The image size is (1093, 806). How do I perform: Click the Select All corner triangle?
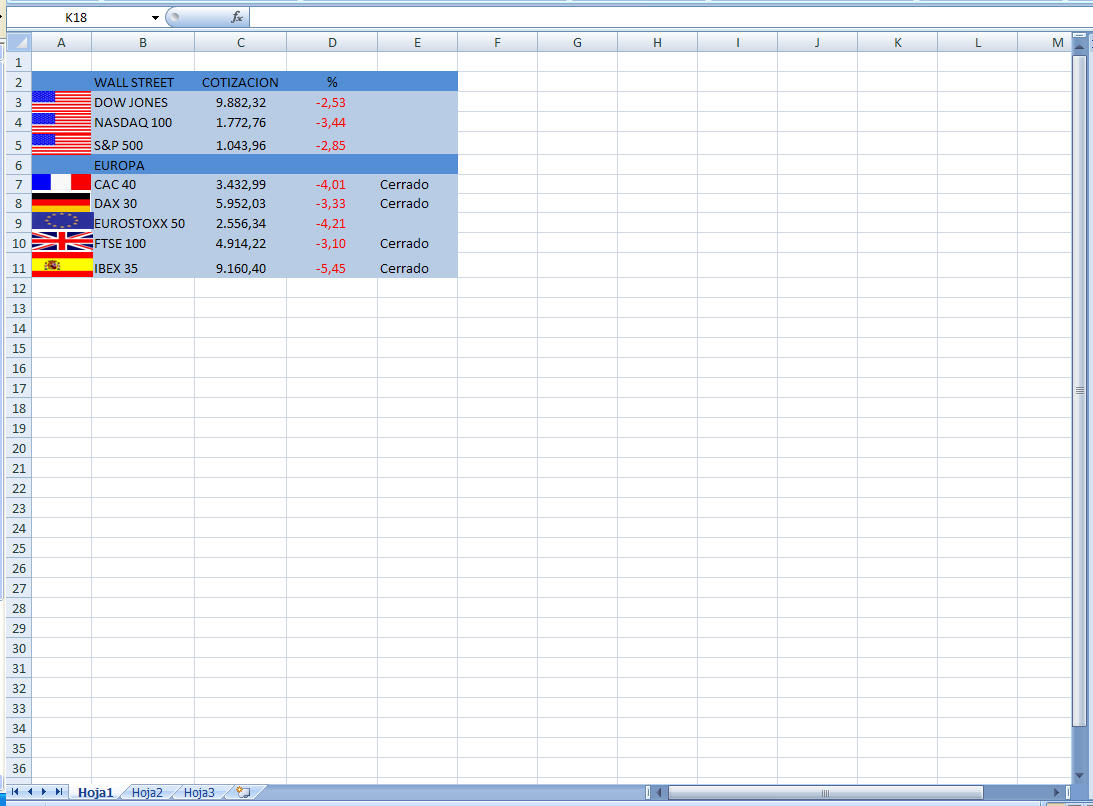(x=19, y=42)
